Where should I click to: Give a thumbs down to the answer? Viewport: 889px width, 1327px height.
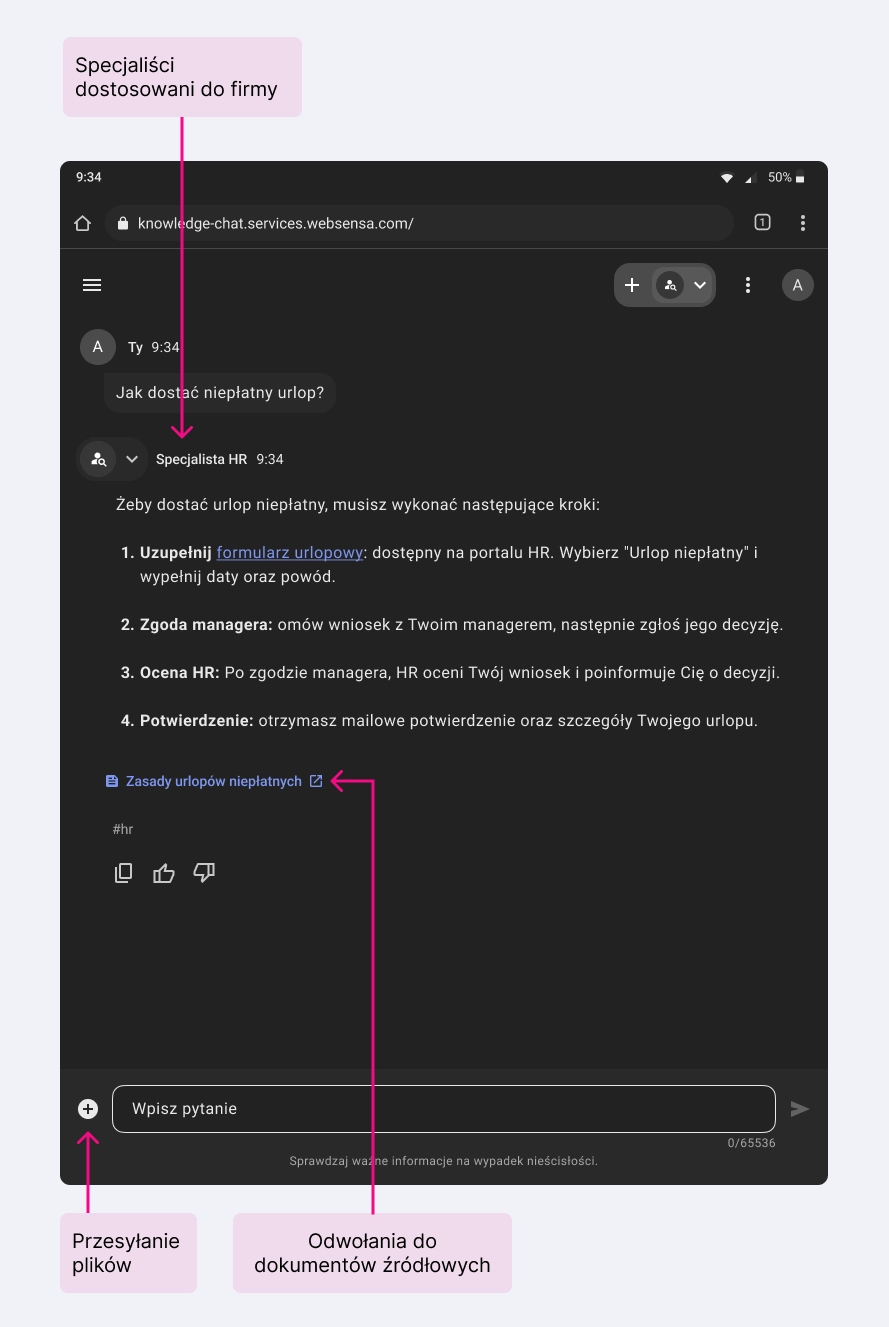(x=204, y=872)
